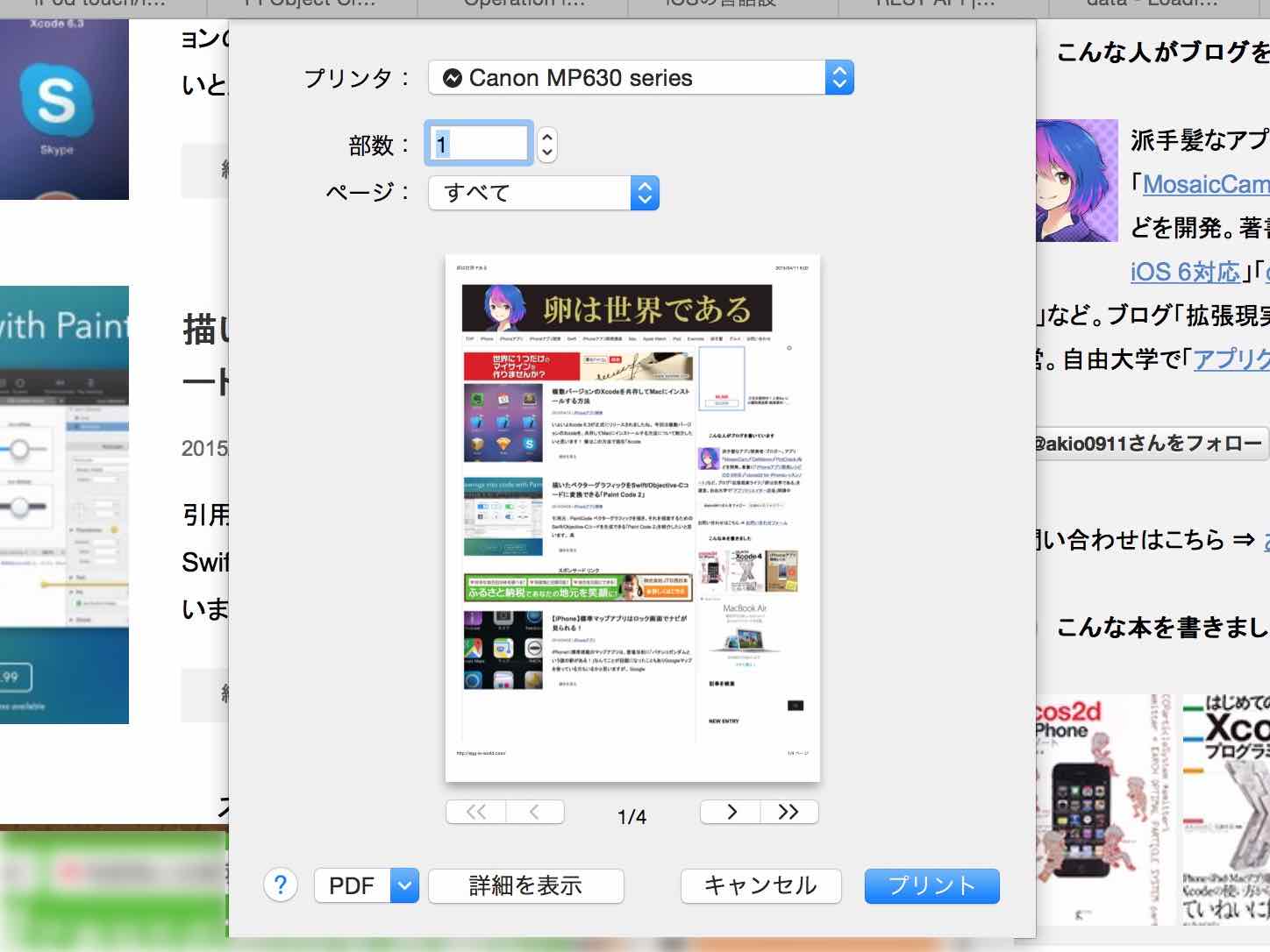The width and height of the screenshot is (1270, 952).
Task: Jump to first preview page button
Action: [476, 812]
